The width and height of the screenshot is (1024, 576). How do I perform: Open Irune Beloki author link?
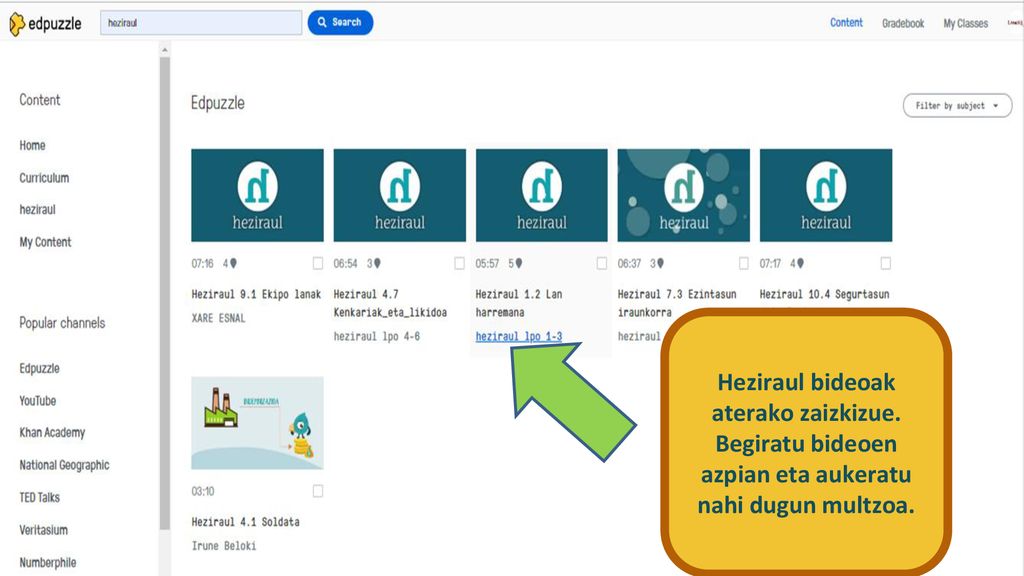(223, 546)
